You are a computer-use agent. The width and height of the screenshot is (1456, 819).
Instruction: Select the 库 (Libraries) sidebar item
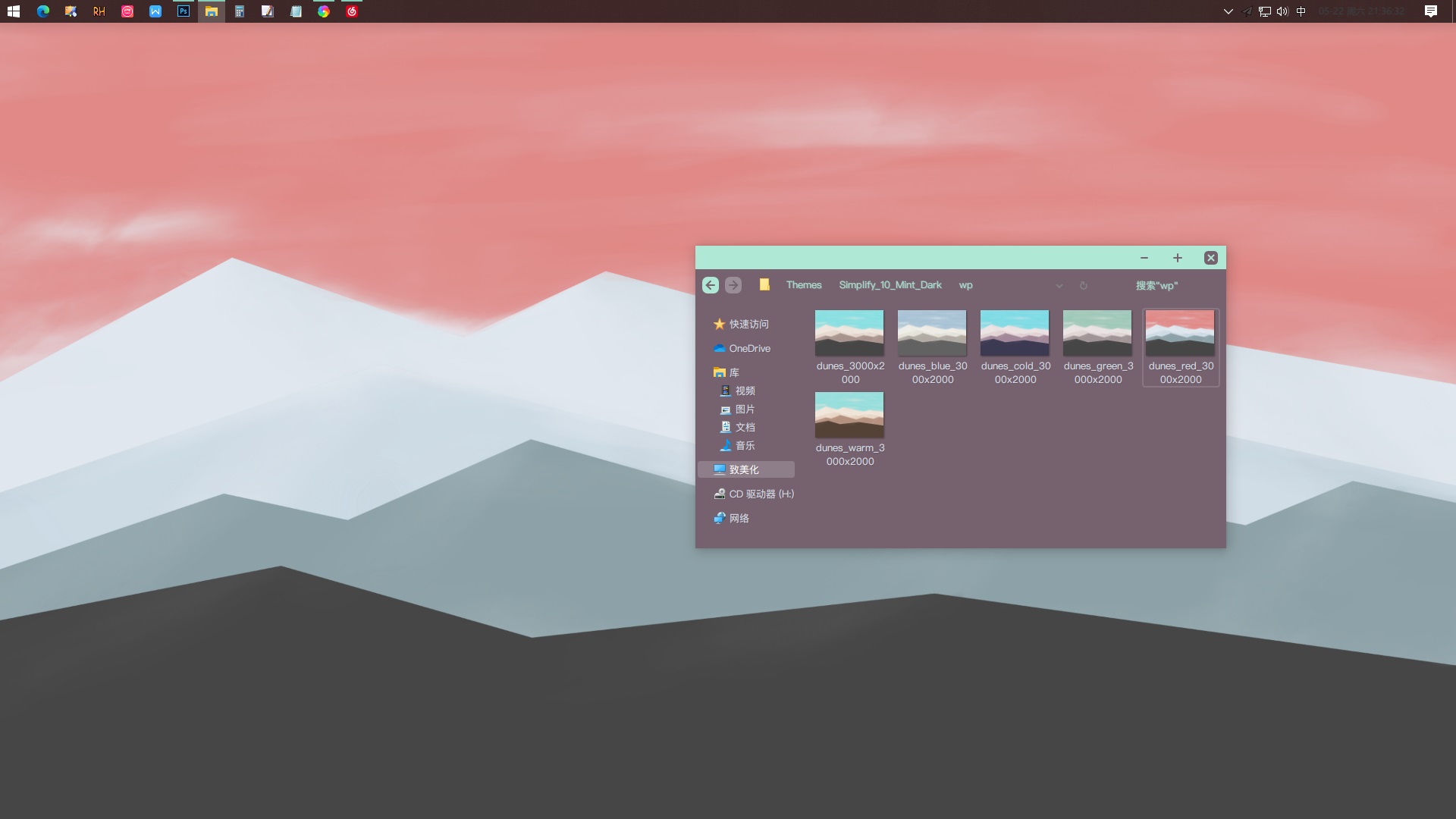pyautogui.click(x=726, y=372)
